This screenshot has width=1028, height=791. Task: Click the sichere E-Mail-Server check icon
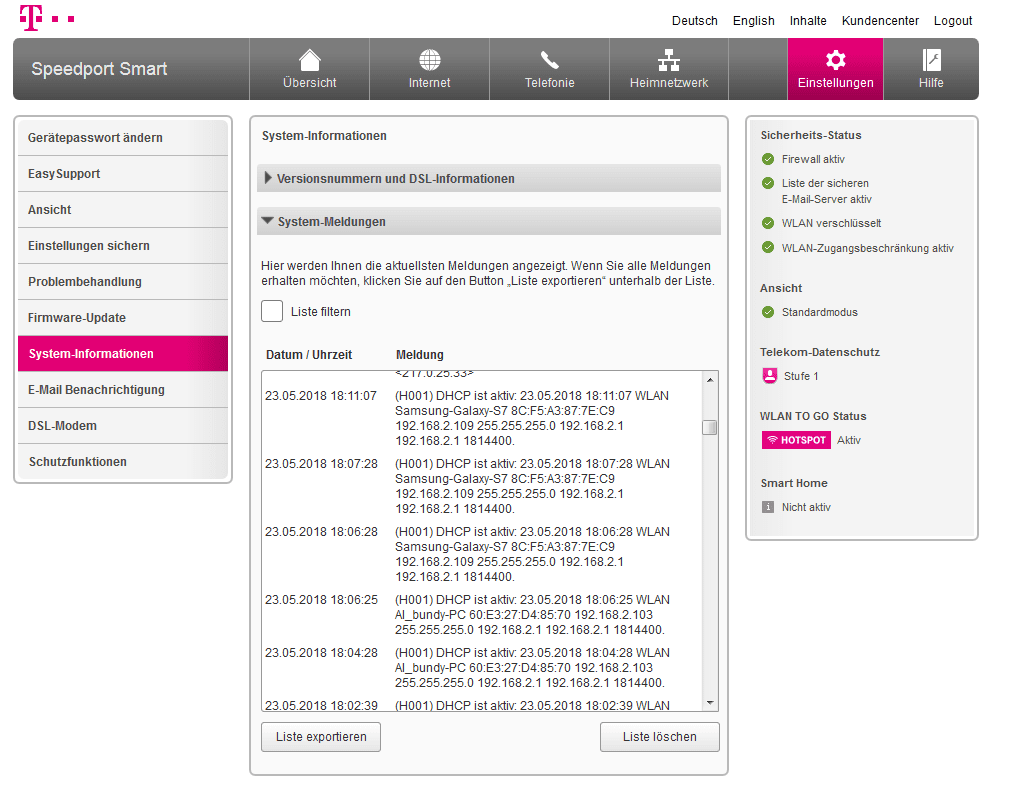pos(768,183)
